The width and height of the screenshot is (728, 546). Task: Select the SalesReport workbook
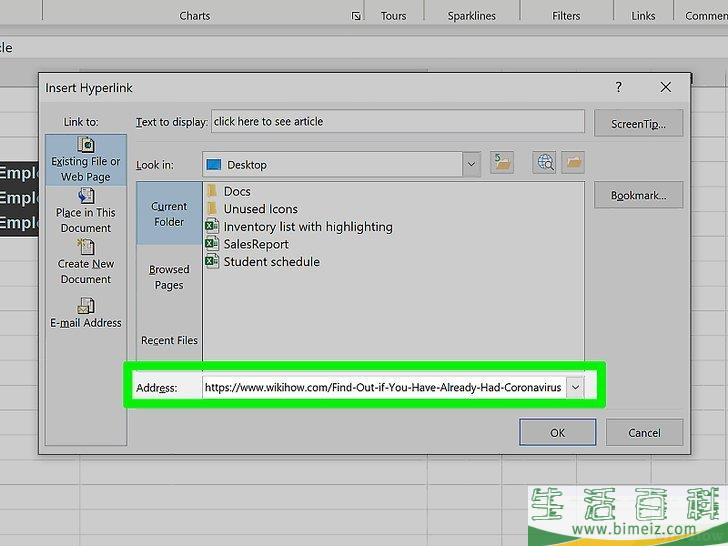pyautogui.click(x=247, y=244)
